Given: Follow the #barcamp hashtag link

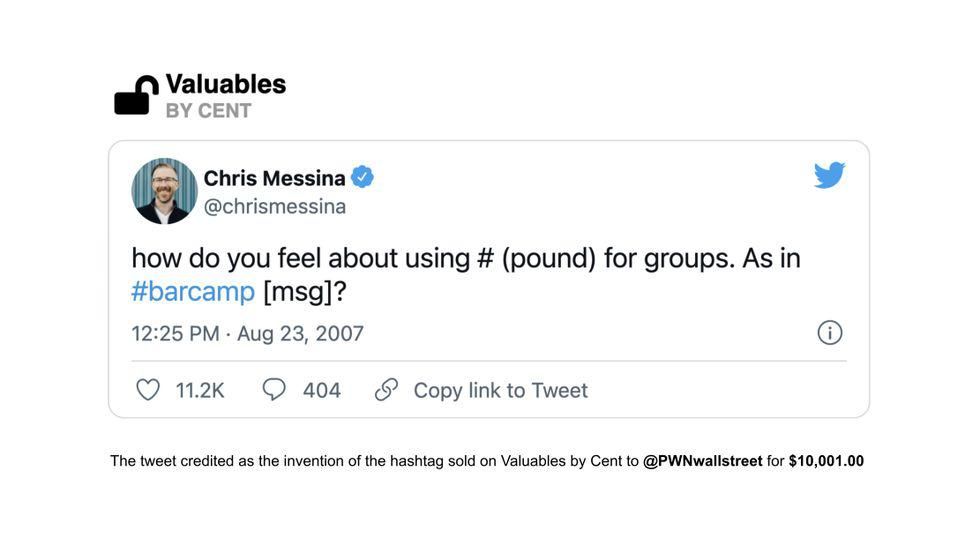Looking at the screenshot, I should click(193, 292).
